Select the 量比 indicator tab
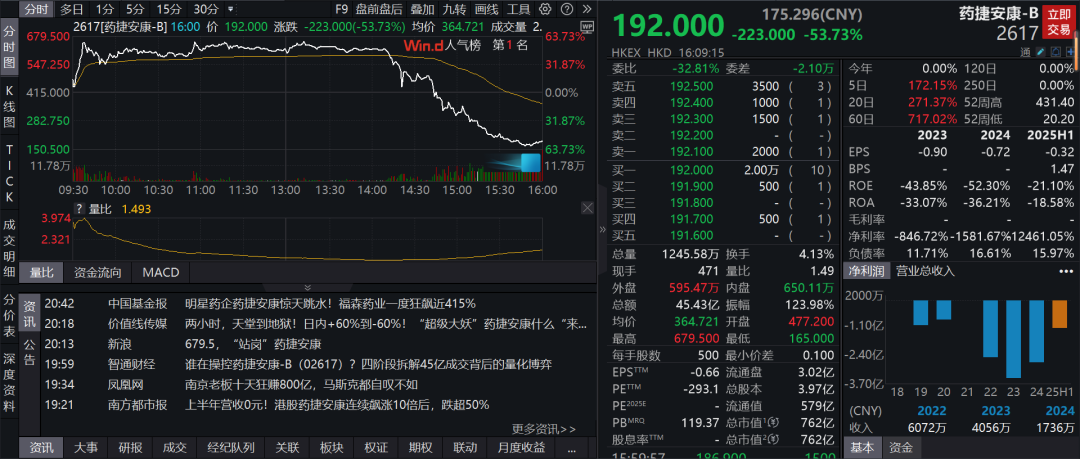This screenshot has height=459, width=1080. [x=43, y=272]
